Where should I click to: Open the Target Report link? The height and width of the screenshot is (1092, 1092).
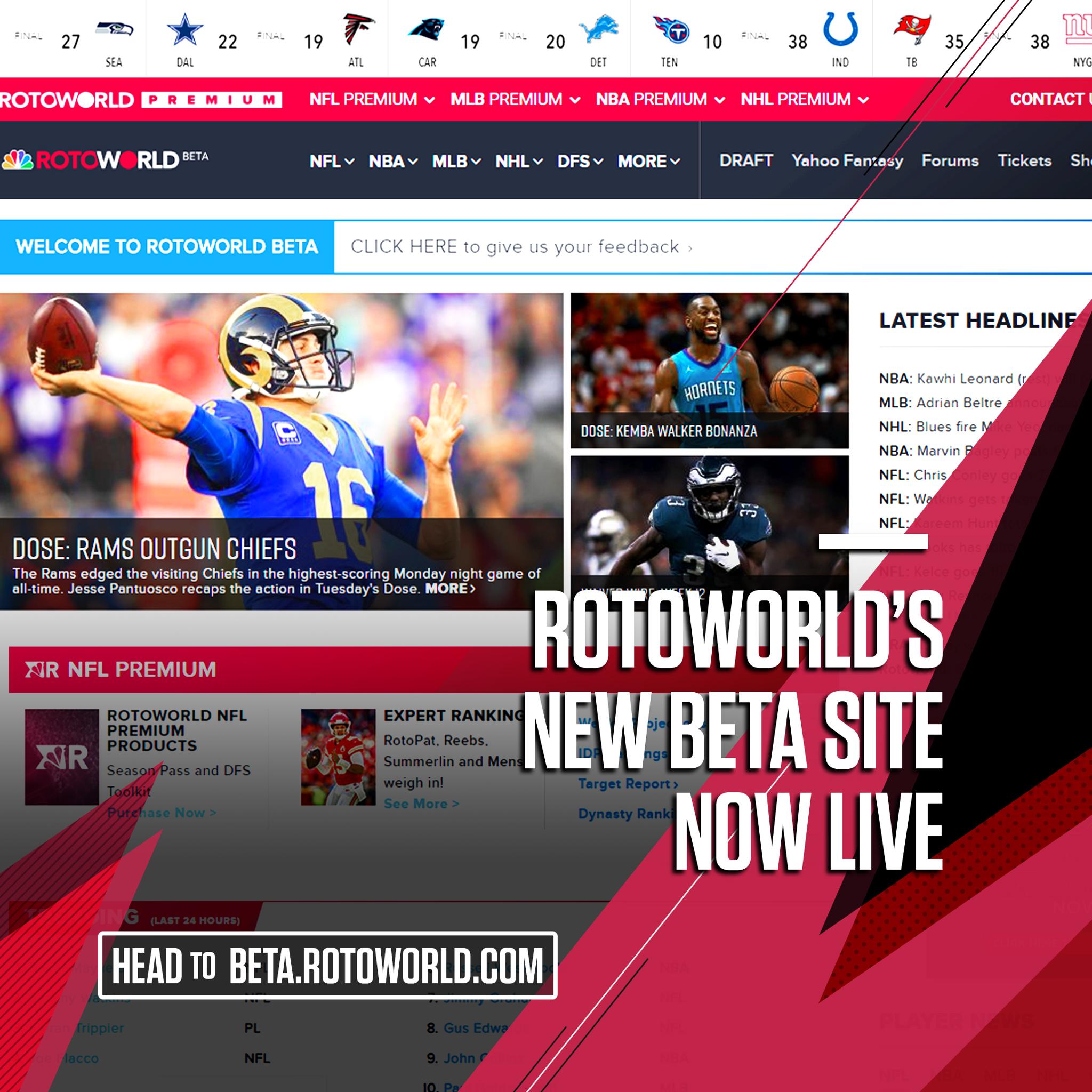pyautogui.click(x=628, y=784)
